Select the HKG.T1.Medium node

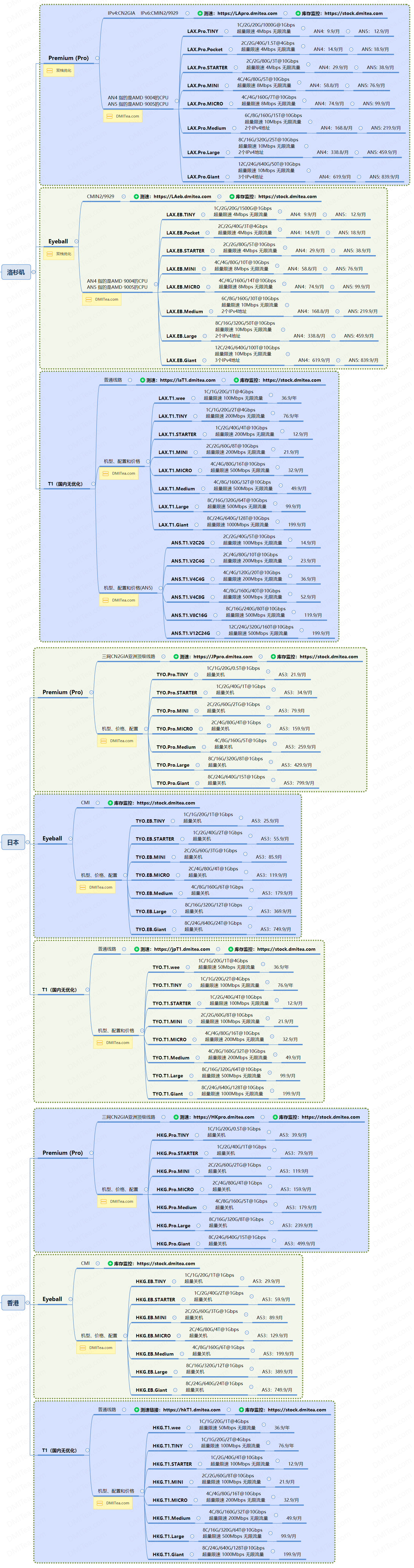[x=172, y=1518]
